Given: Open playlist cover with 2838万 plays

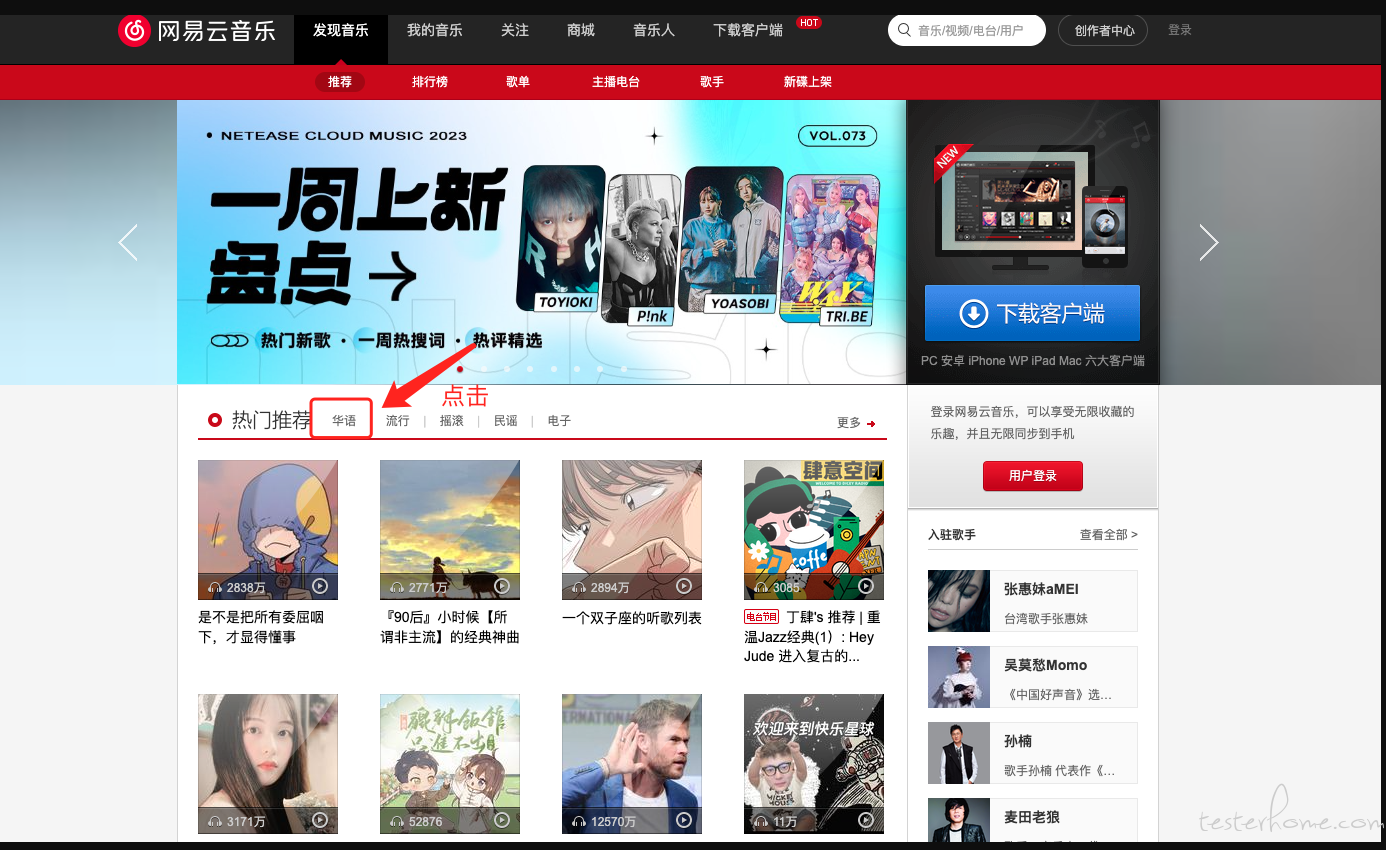Looking at the screenshot, I should [268, 530].
